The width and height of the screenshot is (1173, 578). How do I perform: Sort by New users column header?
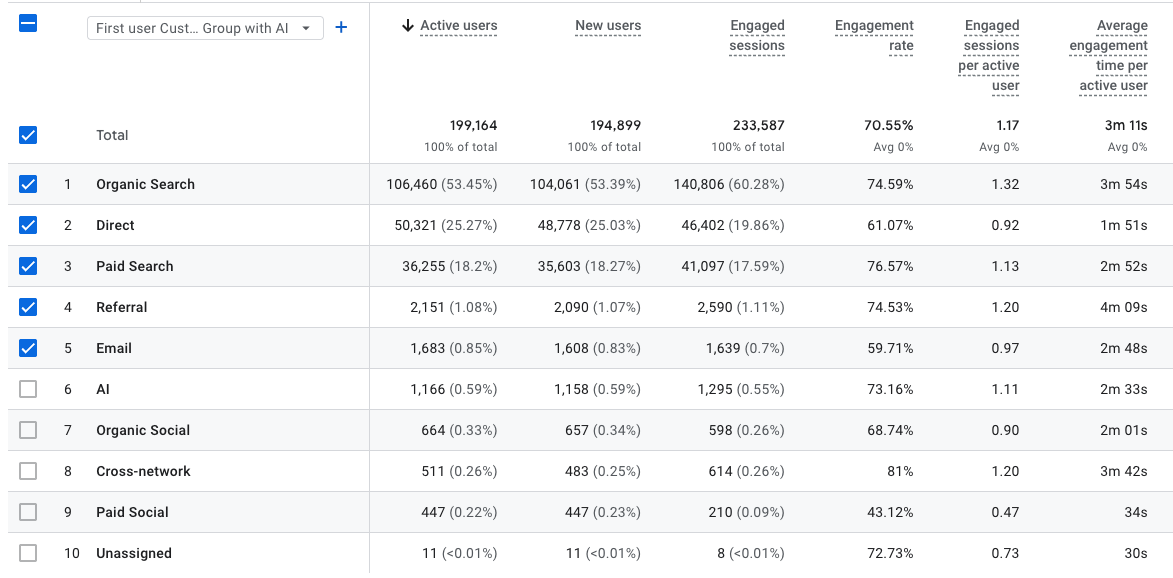tap(608, 26)
